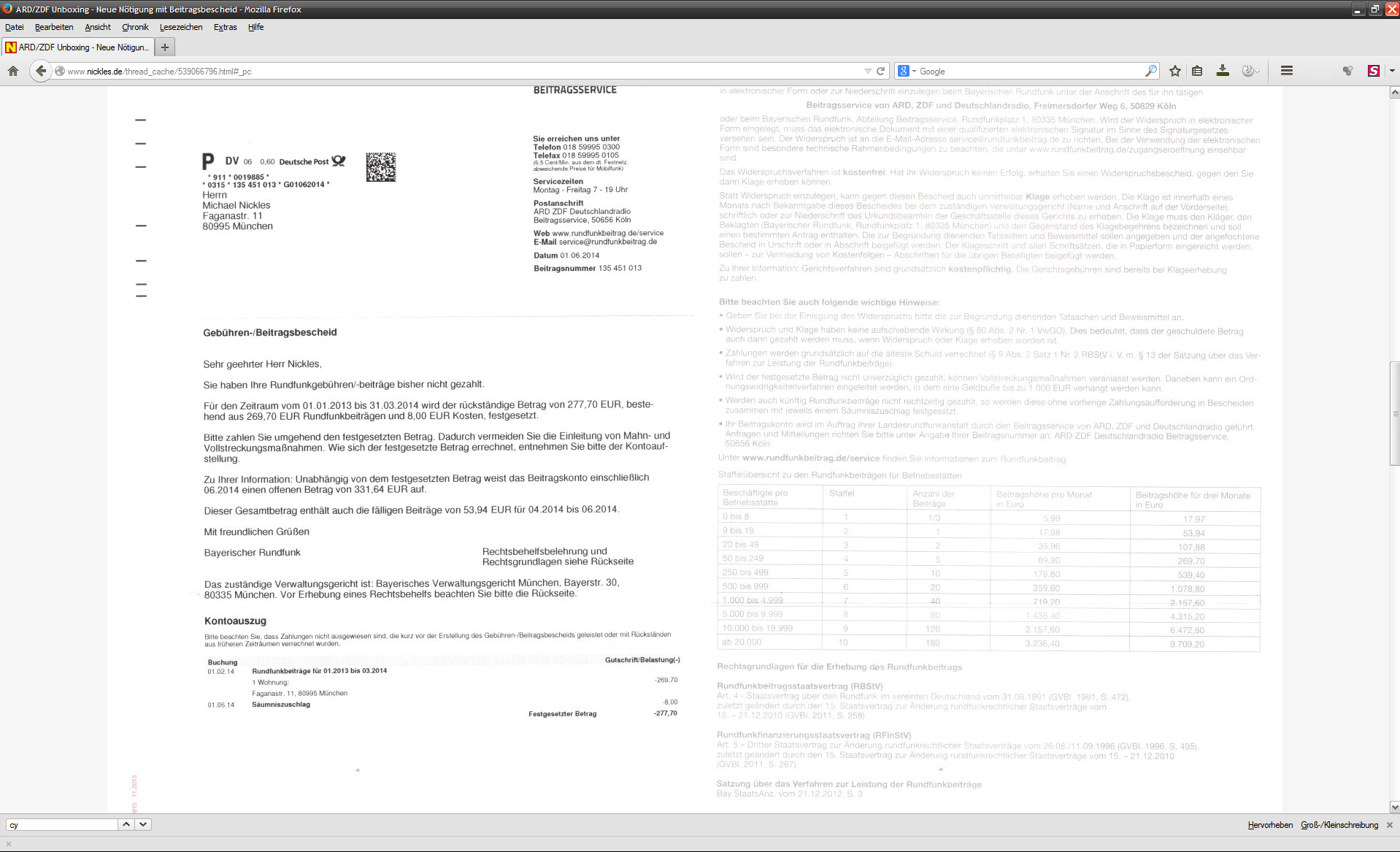Click the Säumniszuschlag booking row
The image size is (1400, 852).
[x=442, y=704]
